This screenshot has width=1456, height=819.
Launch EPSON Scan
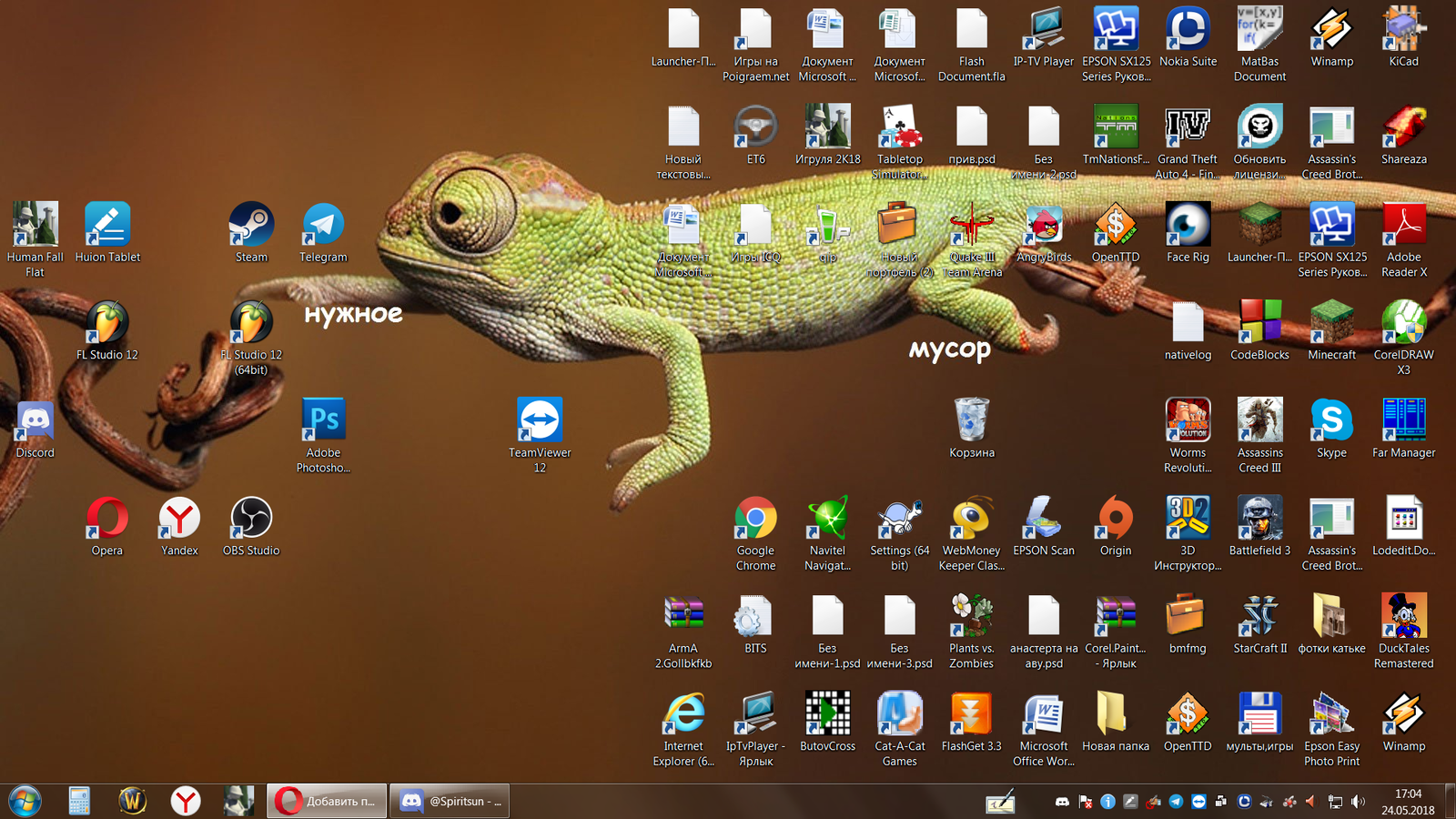point(1044,526)
